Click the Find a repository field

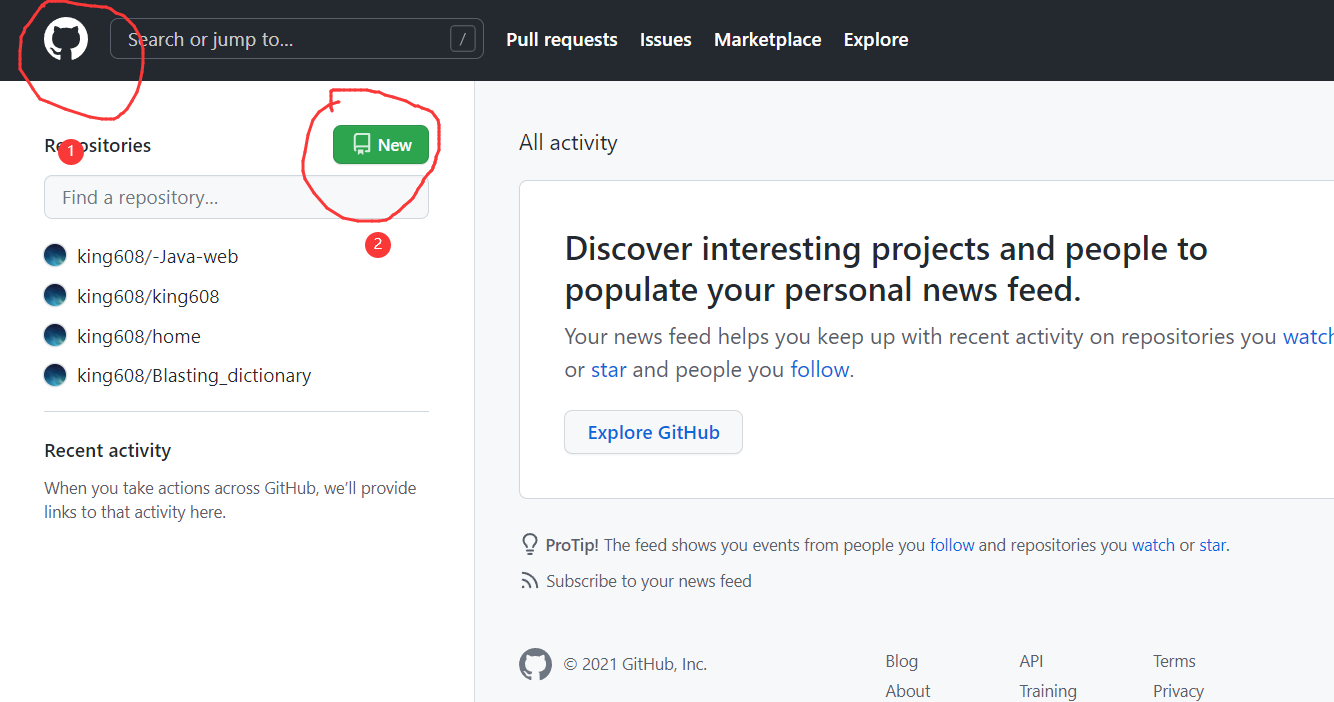pyautogui.click(x=236, y=197)
